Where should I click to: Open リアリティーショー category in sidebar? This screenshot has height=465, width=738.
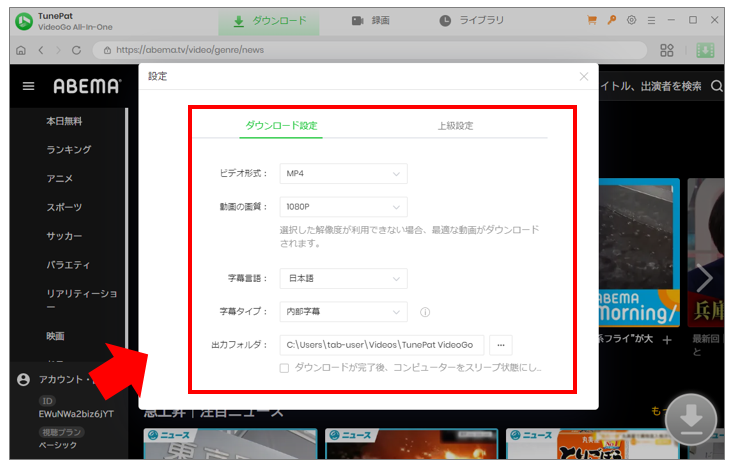81,299
